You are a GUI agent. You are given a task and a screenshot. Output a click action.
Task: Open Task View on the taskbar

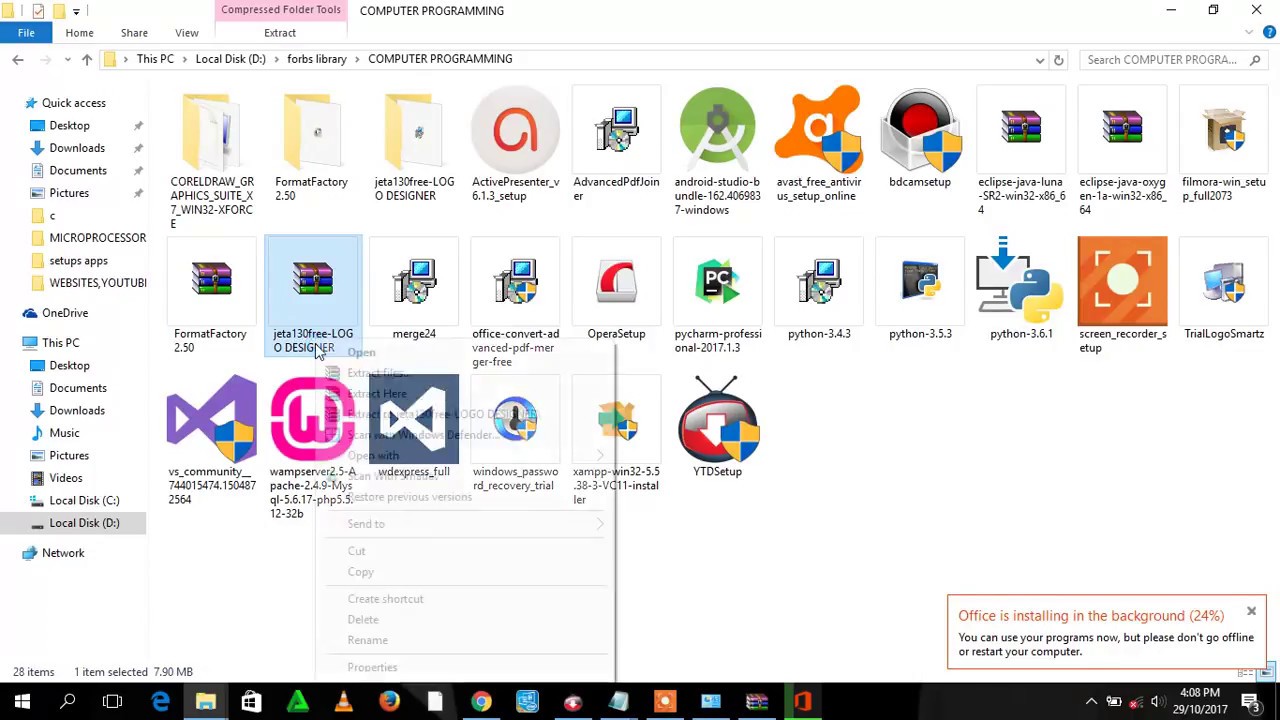[113, 702]
